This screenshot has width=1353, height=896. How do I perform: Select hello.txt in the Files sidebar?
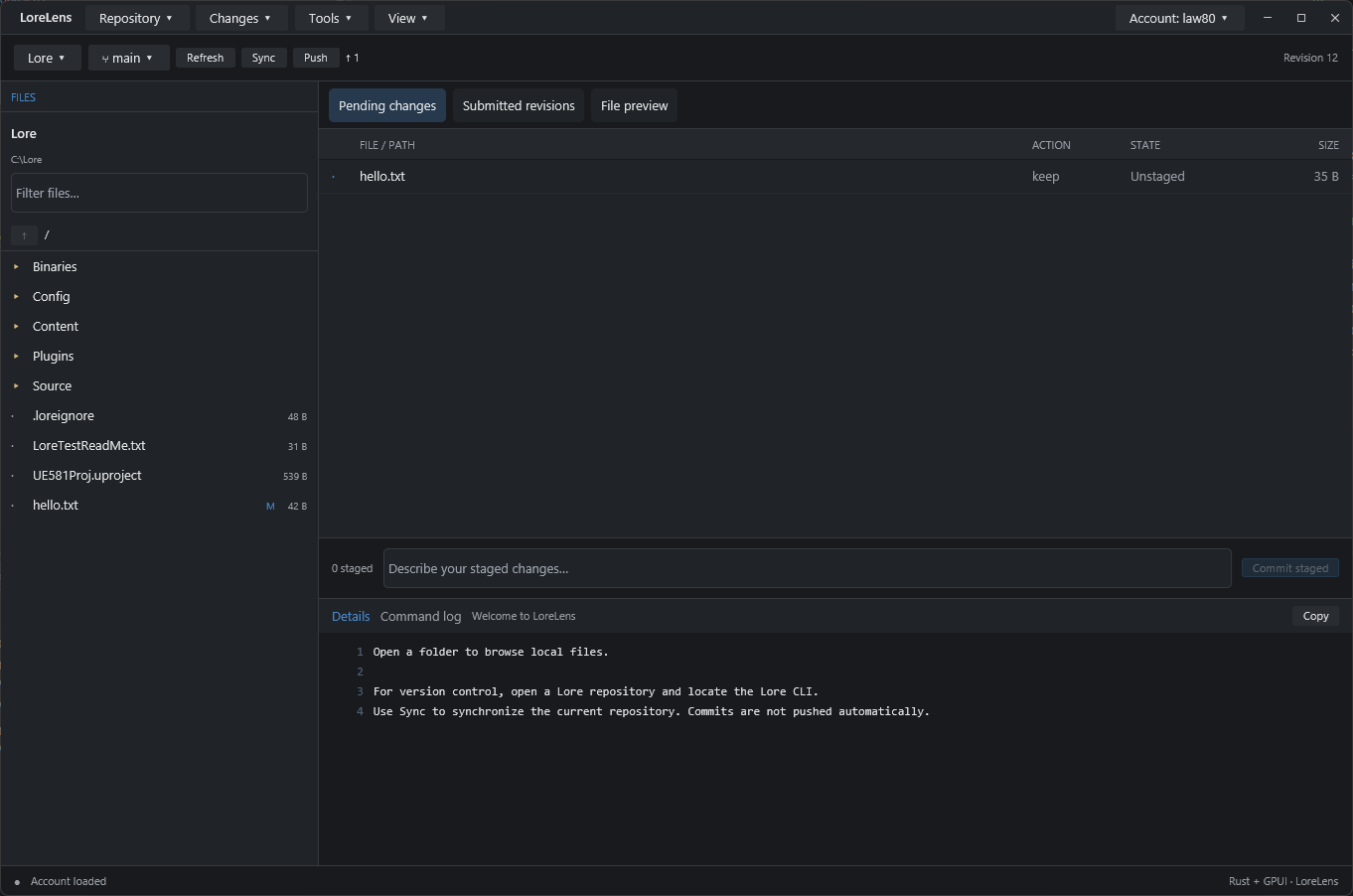click(x=159, y=505)
